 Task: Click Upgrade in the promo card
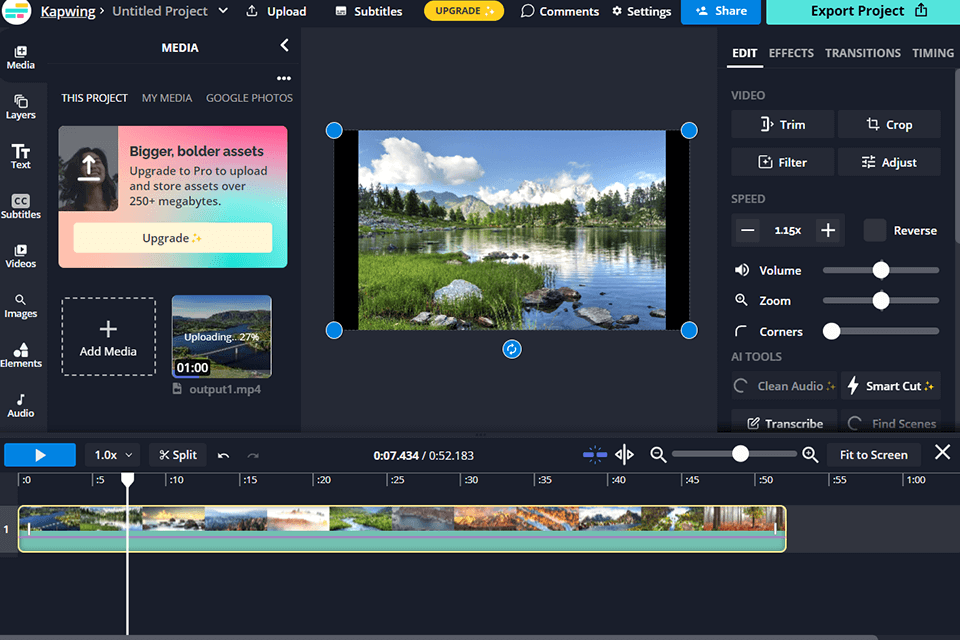[173, 238]
